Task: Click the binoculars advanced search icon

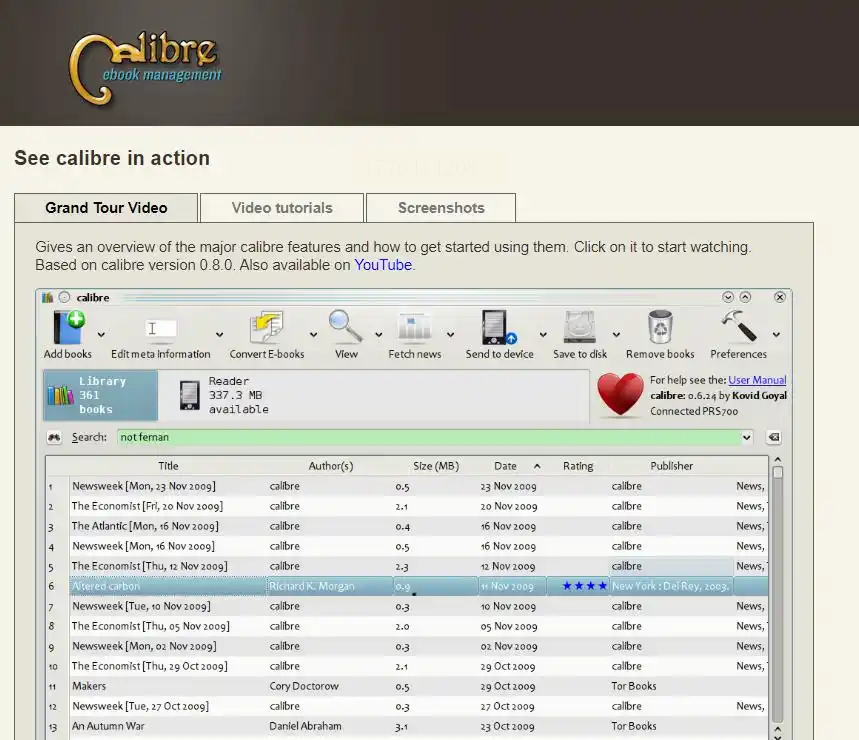Action: coord(54,437)
